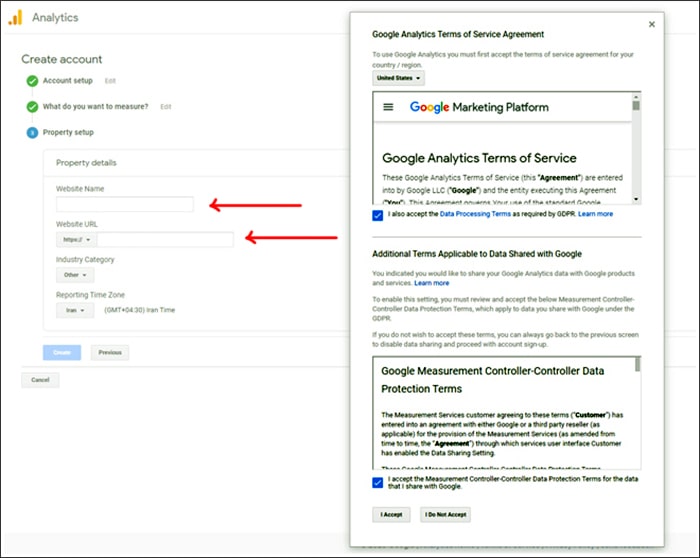Click the Cancel button
This screenshot has height=558, width=700.
(x=40, y=380)
